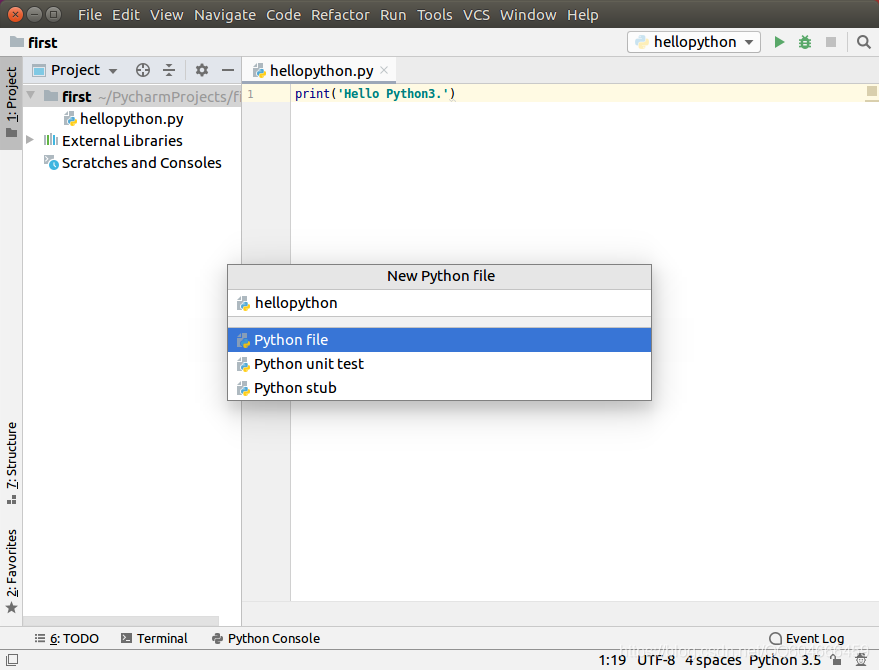Open the Run menu
Image resolution: width=879 pixels, height=670 pixels.
click(x=393, y=15)
